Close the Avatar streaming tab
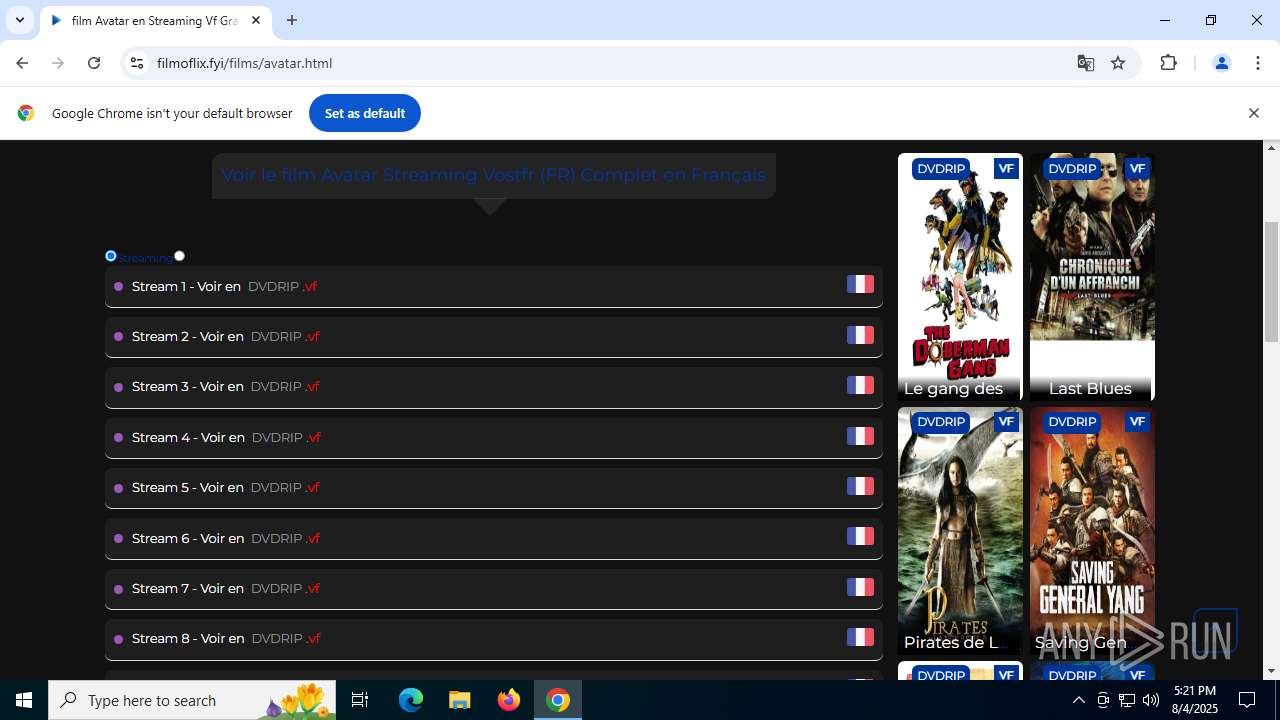Screen dimensions: 1280x720 (256, 20)
